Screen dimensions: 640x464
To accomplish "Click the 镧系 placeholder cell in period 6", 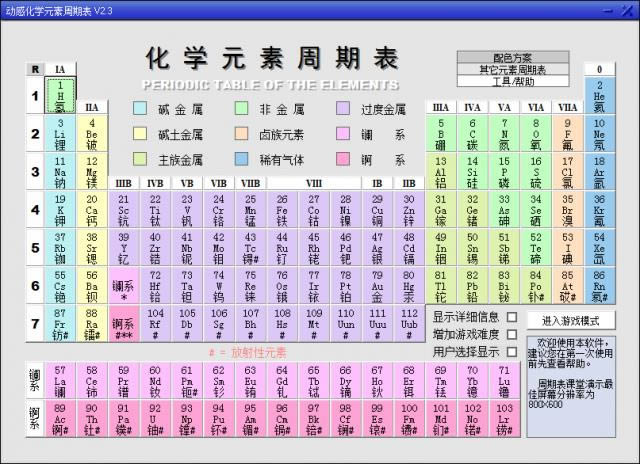I will pos(123,286).
